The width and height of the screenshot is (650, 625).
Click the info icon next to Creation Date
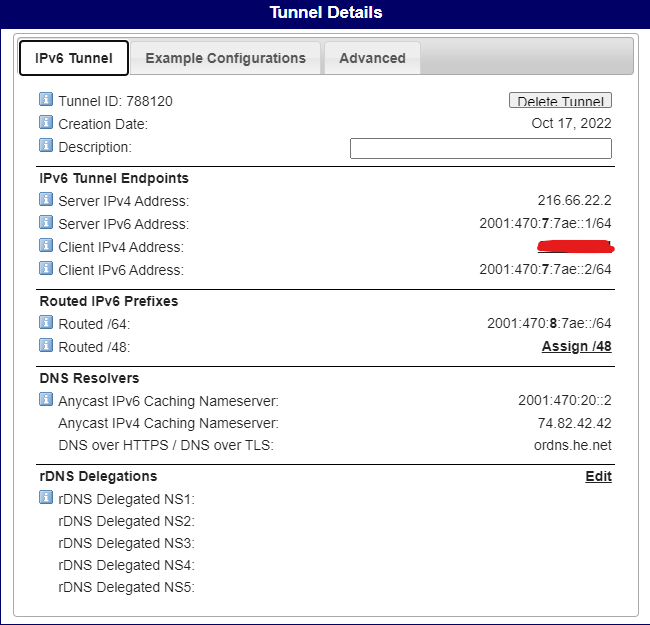point(46,123)
